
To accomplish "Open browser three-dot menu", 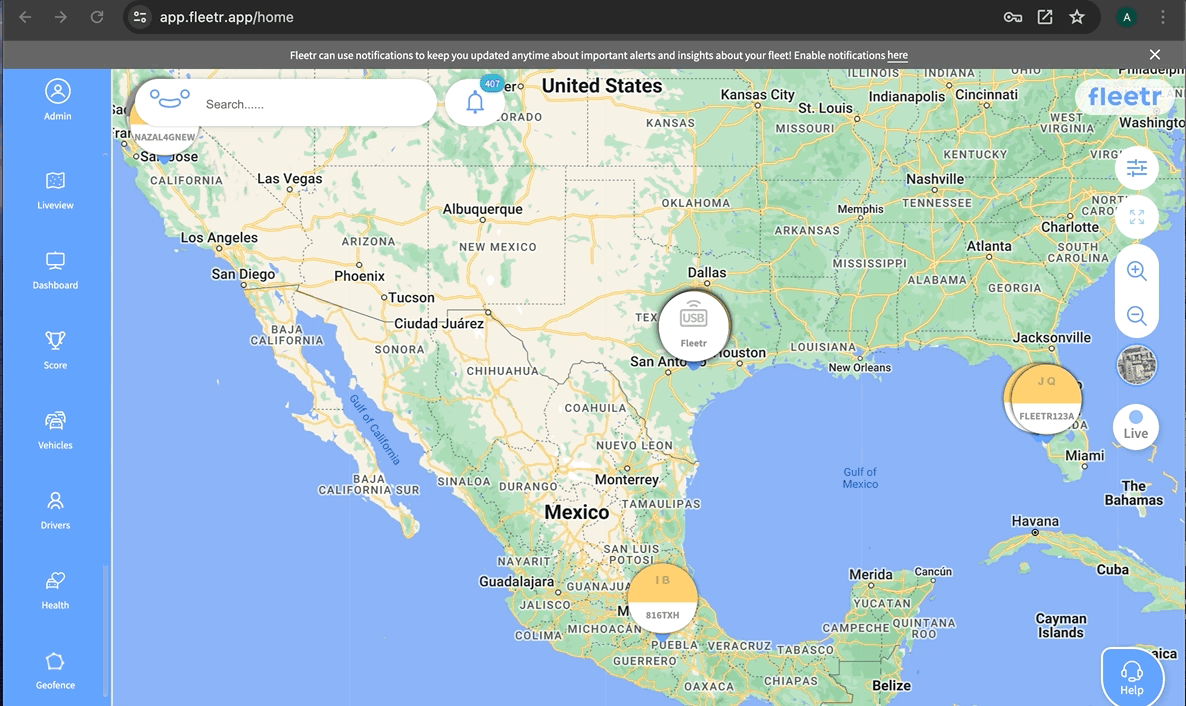I will (1163, 17).
